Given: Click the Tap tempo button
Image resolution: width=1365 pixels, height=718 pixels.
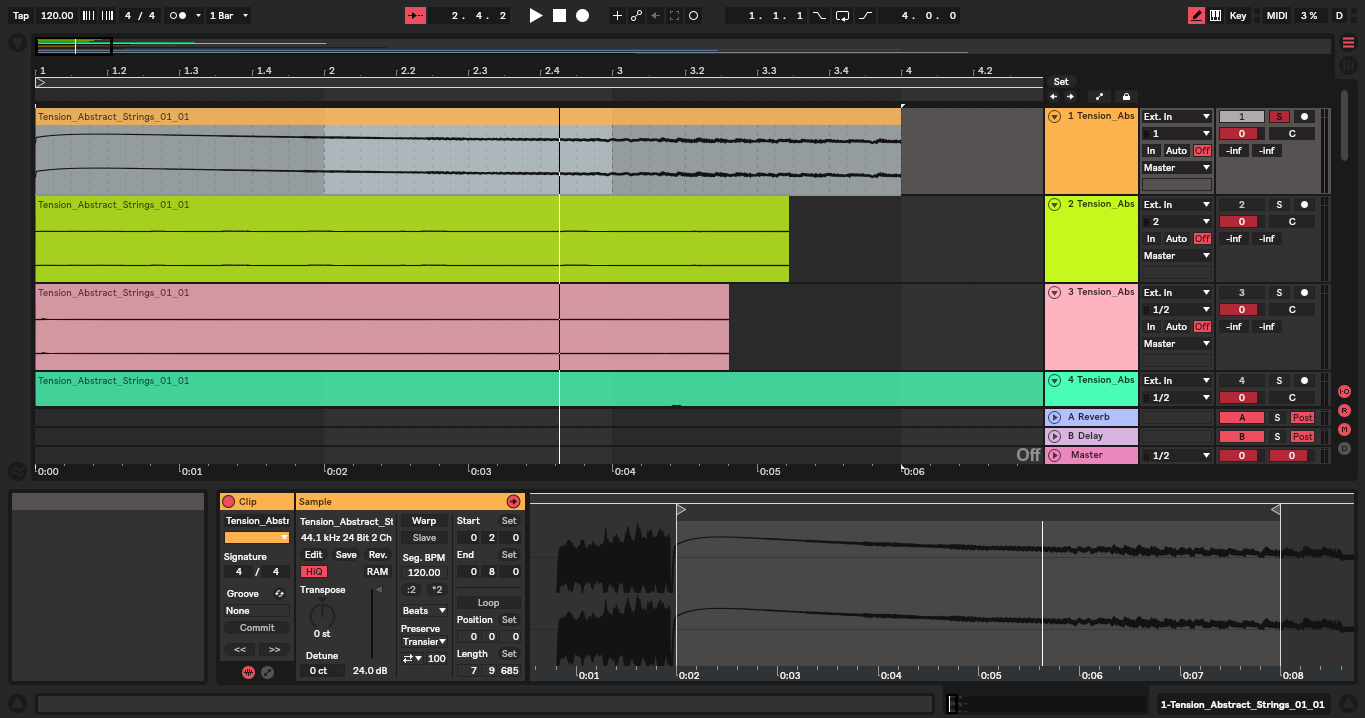Looking at the screenshot, I should tap(21, 16).
